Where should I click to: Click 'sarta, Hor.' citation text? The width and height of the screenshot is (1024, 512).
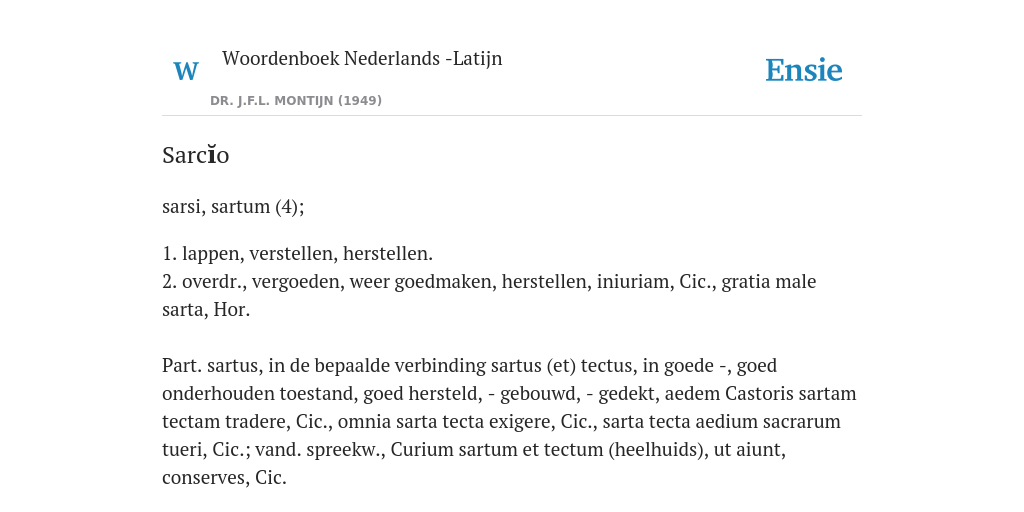pyautogui.click(x=206, y=310)
